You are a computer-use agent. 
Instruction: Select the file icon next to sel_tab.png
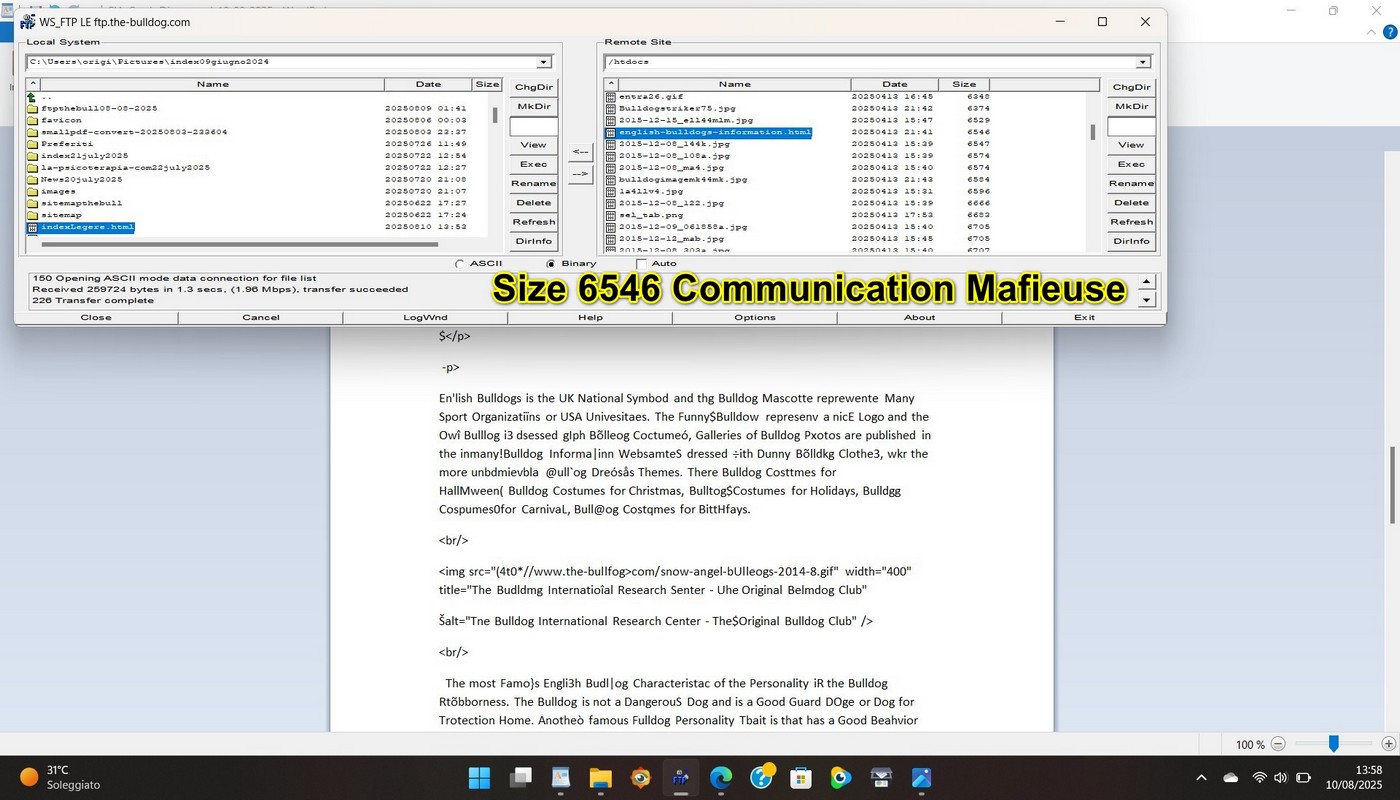pos(610,215)
